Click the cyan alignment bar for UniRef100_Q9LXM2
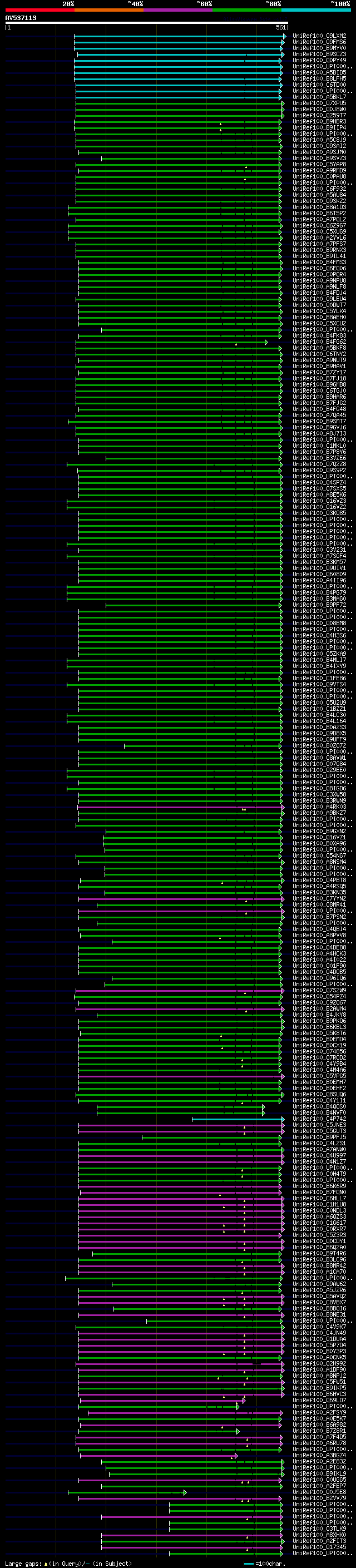356x1568 pixels. [x=179, y=36]
